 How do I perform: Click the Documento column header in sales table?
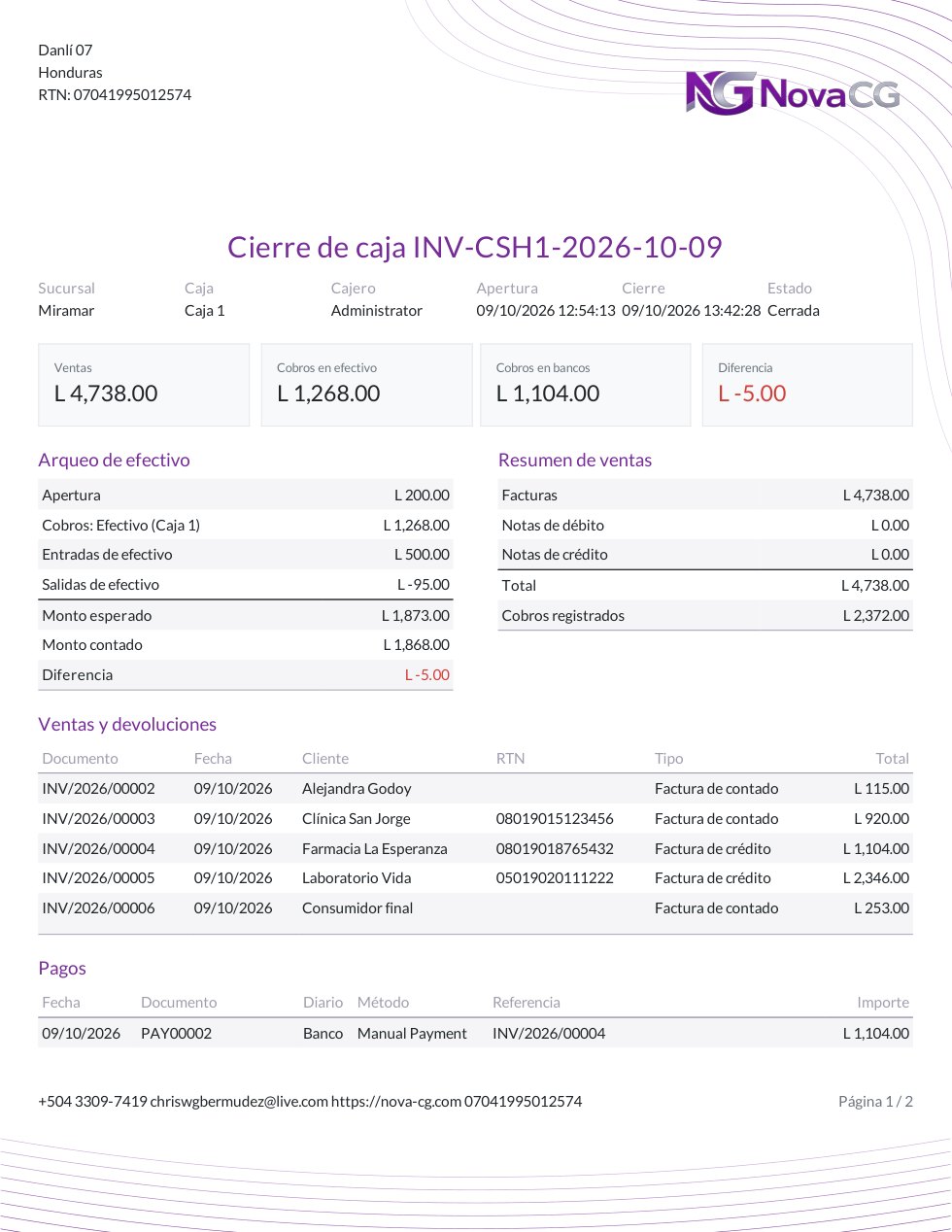pyautogui.click(x=80, y=759)
